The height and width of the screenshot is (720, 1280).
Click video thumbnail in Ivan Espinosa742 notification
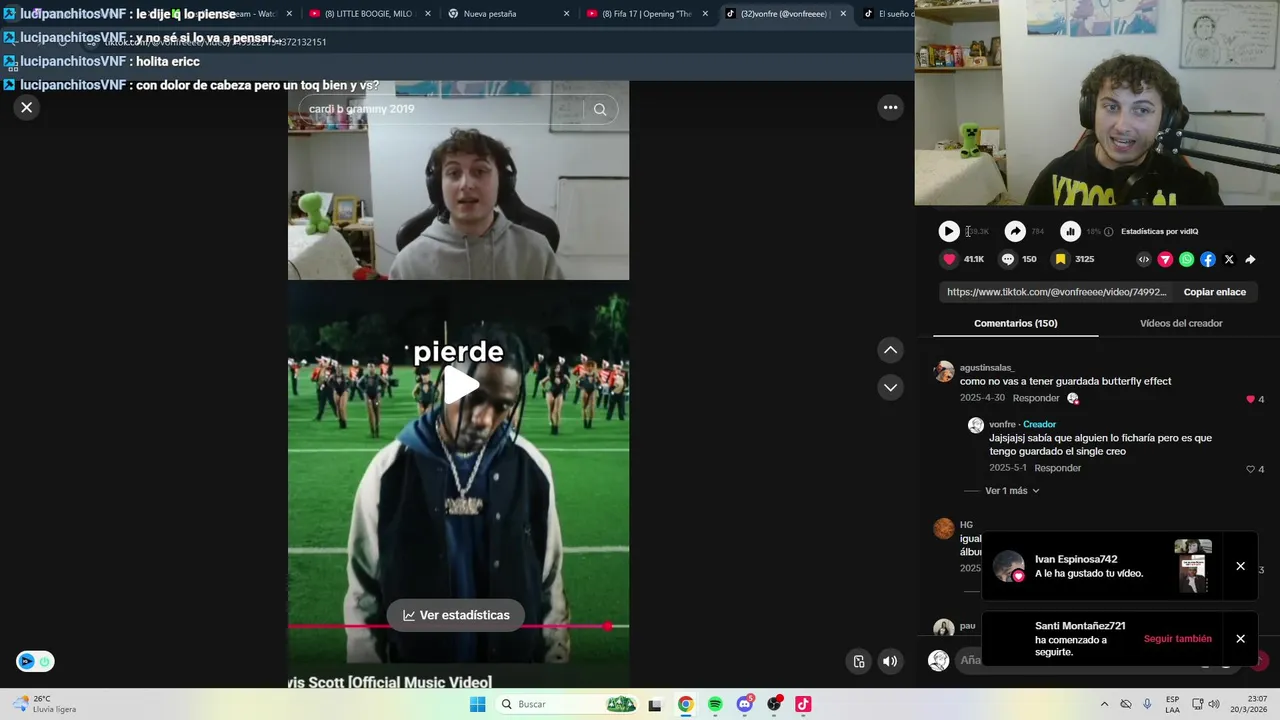tap(1193, 566)
